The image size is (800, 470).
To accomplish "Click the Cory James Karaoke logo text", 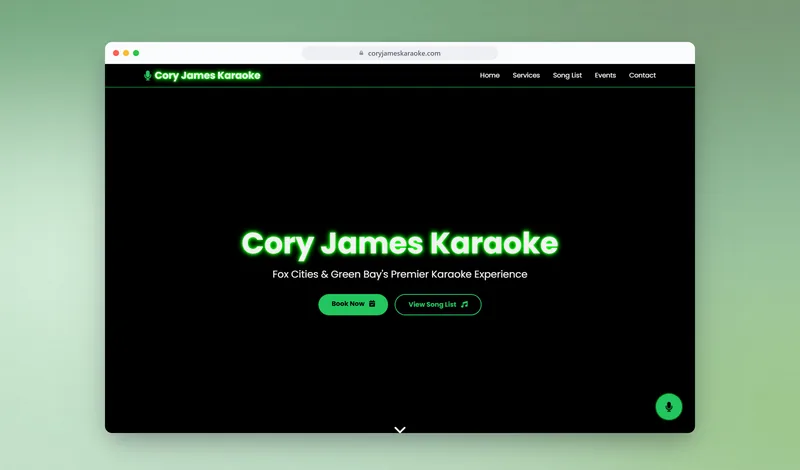I will pyautogui.click(x=207, y=76).
